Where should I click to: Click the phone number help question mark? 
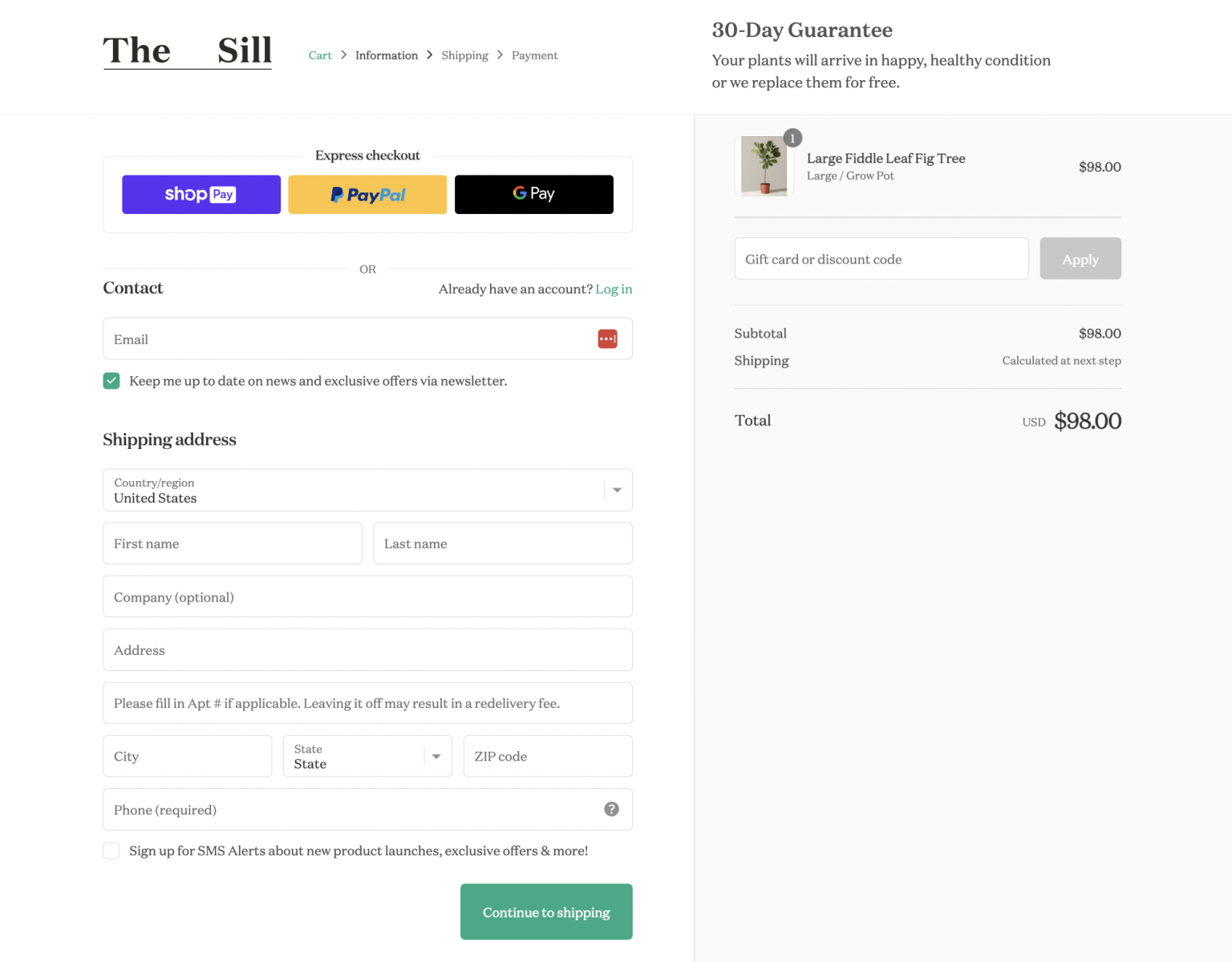click(x=611, y=809)
